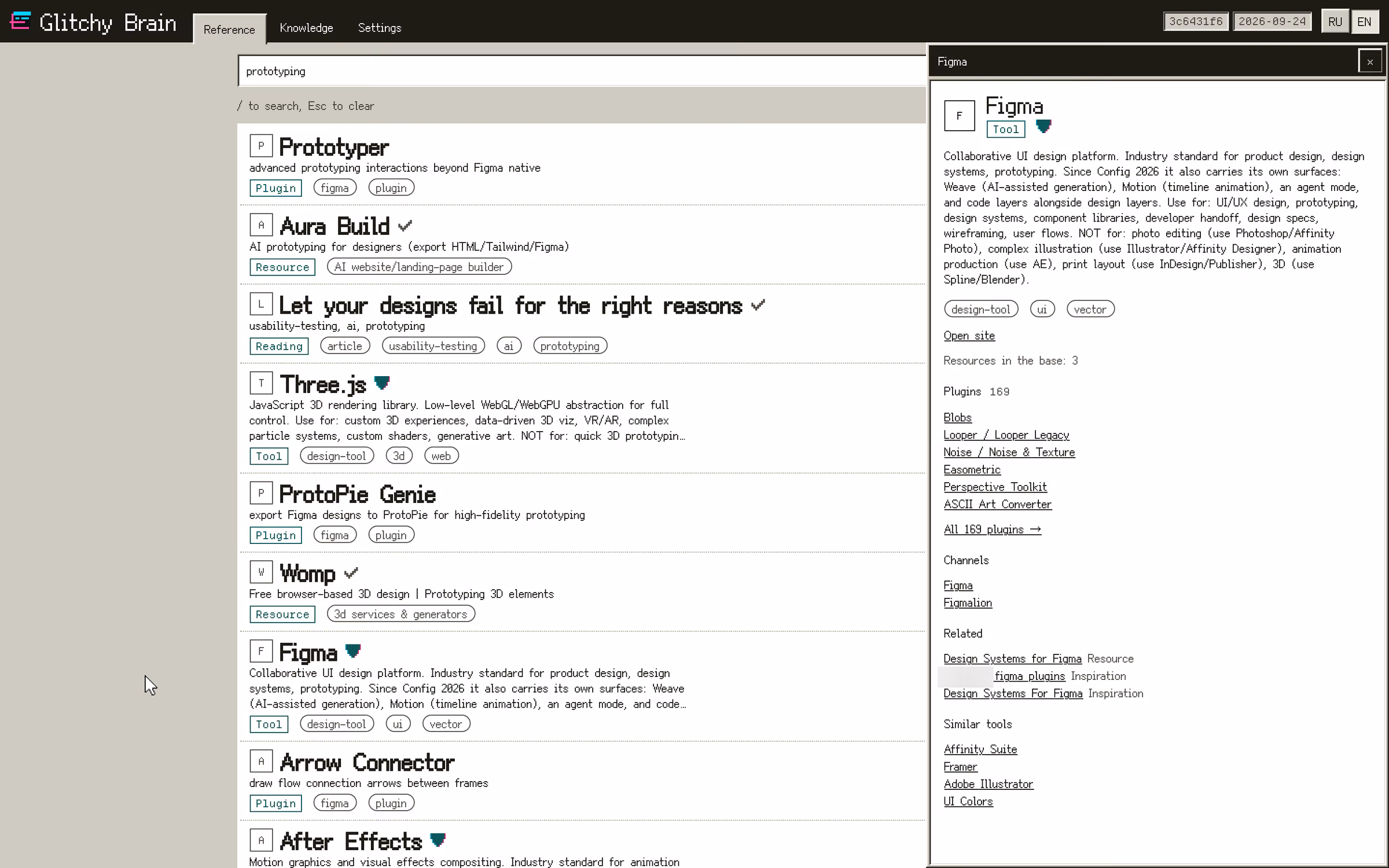Close the Figma detail panel
Screen dimensions: 1389x868
[1370, 61]
